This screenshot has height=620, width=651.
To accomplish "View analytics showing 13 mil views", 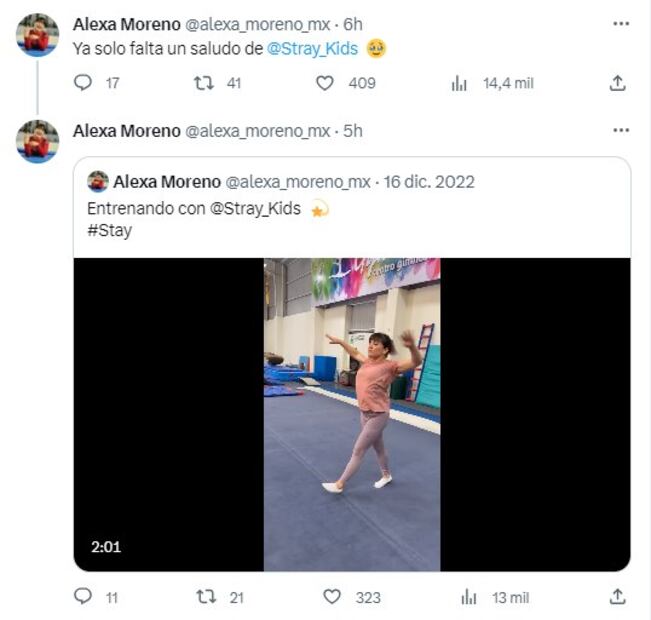I will pos(468,597).
